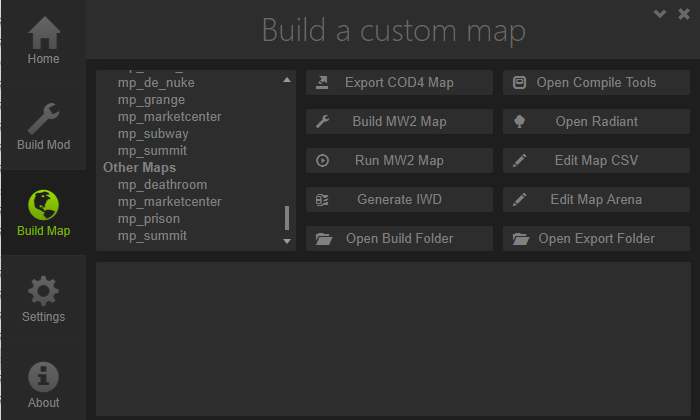Viewport: 700px width, 420px height.
Task: Click Generate IWD button
Action: tap(399, 199)
